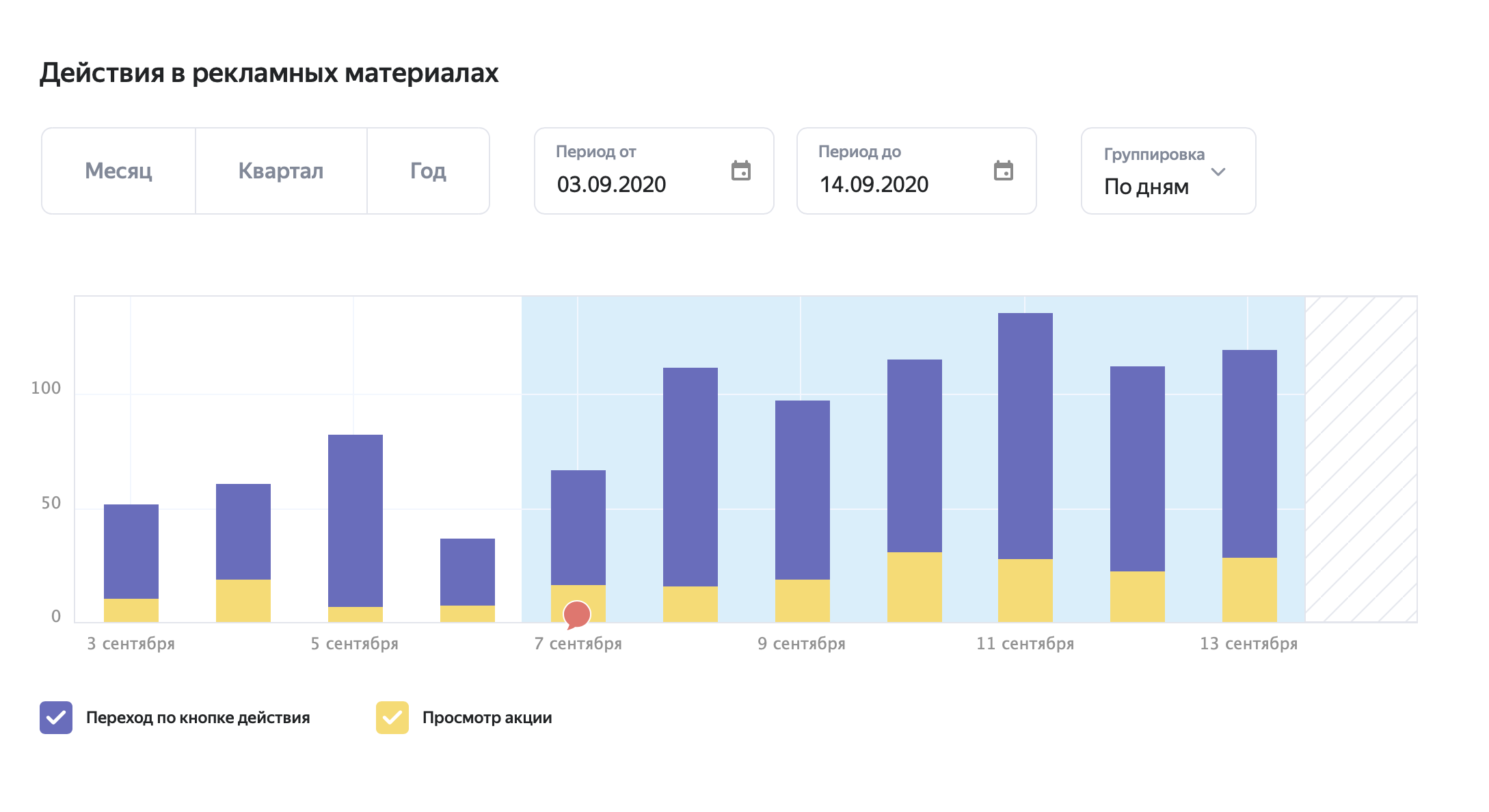Click the red comment marker on 7 сентября

click(x=577, y=614)
